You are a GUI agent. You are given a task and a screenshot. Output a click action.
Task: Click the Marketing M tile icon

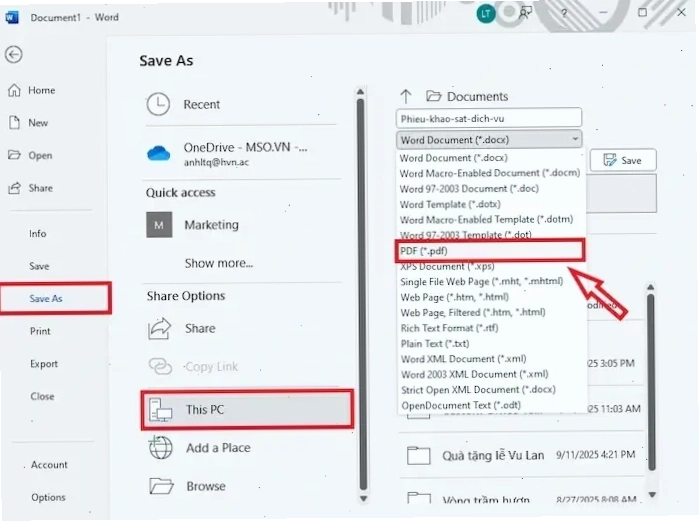(x=159, y=225)
